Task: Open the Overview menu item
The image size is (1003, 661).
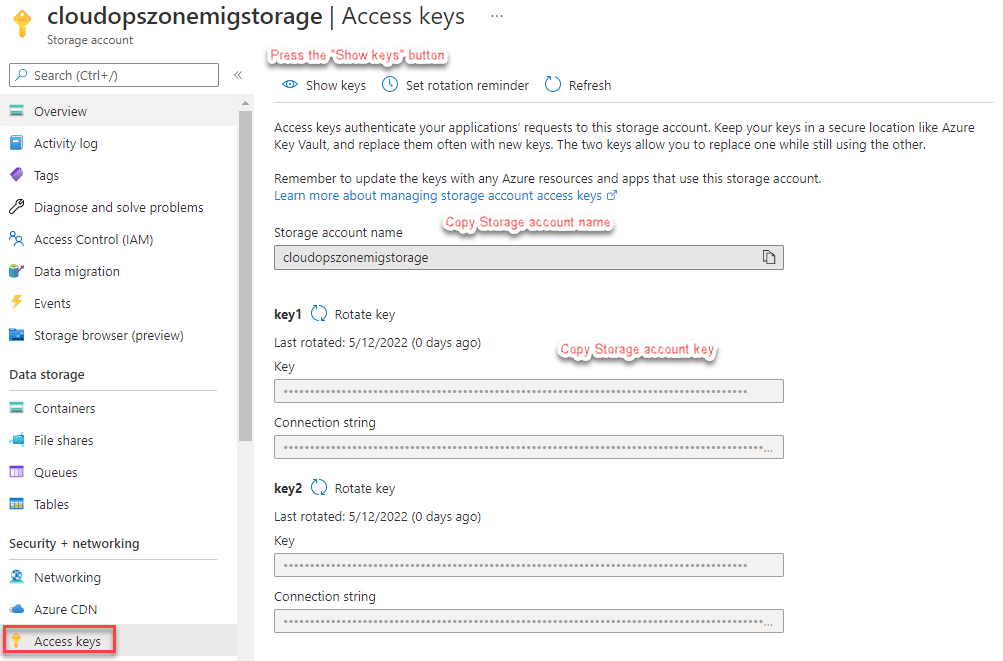Action: 60,111
